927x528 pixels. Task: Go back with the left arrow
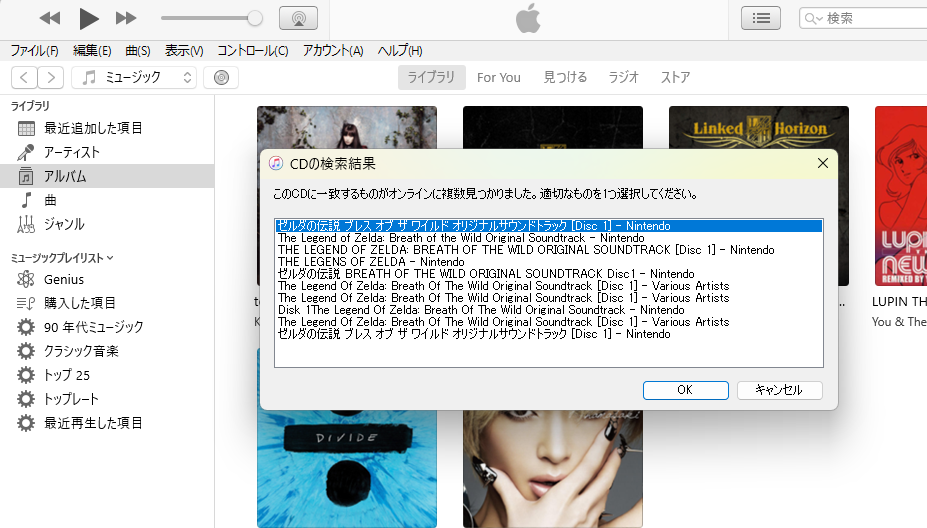(25, 78)
